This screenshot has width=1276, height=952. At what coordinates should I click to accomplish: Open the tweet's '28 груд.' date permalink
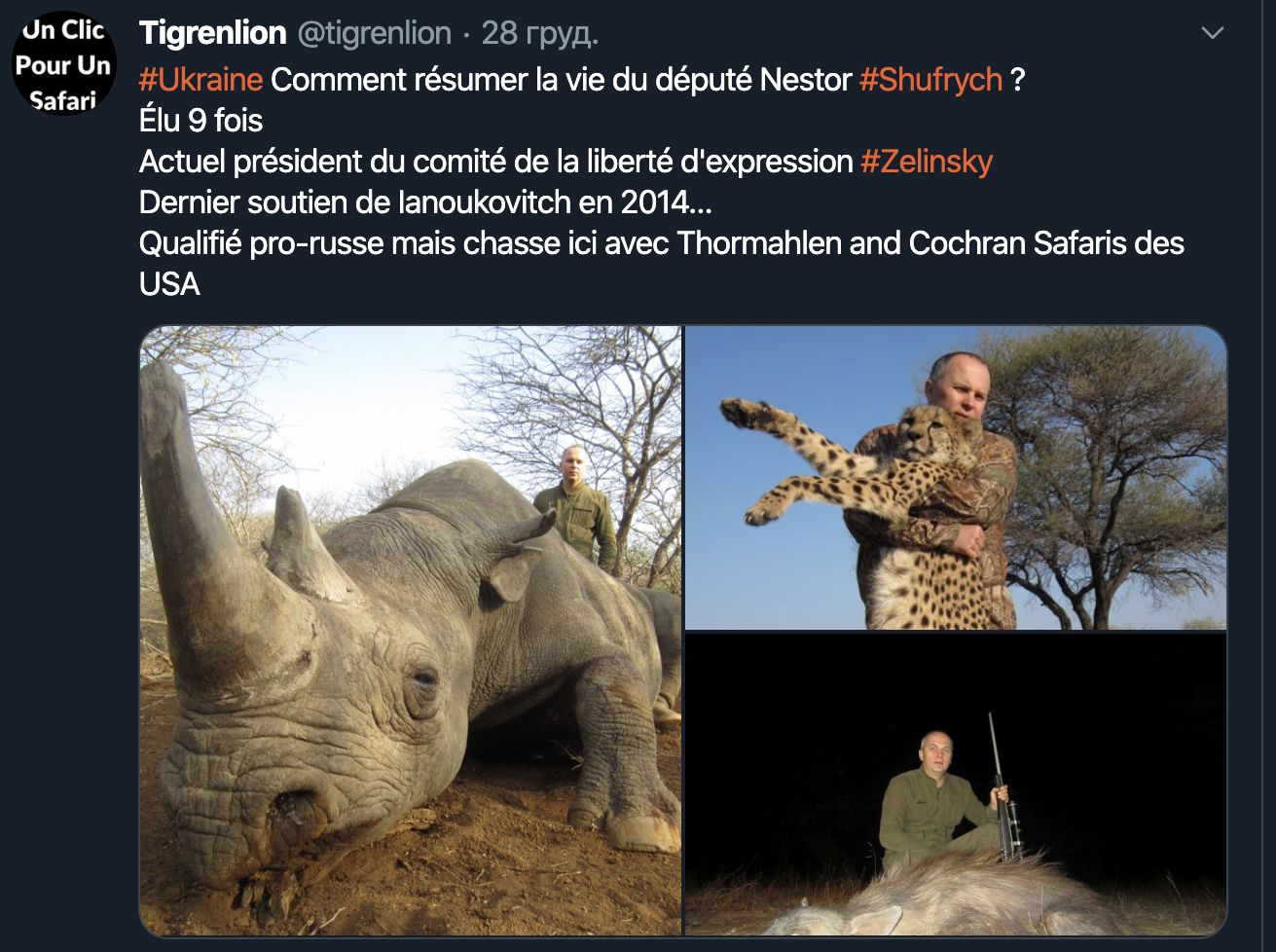pyautogui.click(x=540, y=33)
